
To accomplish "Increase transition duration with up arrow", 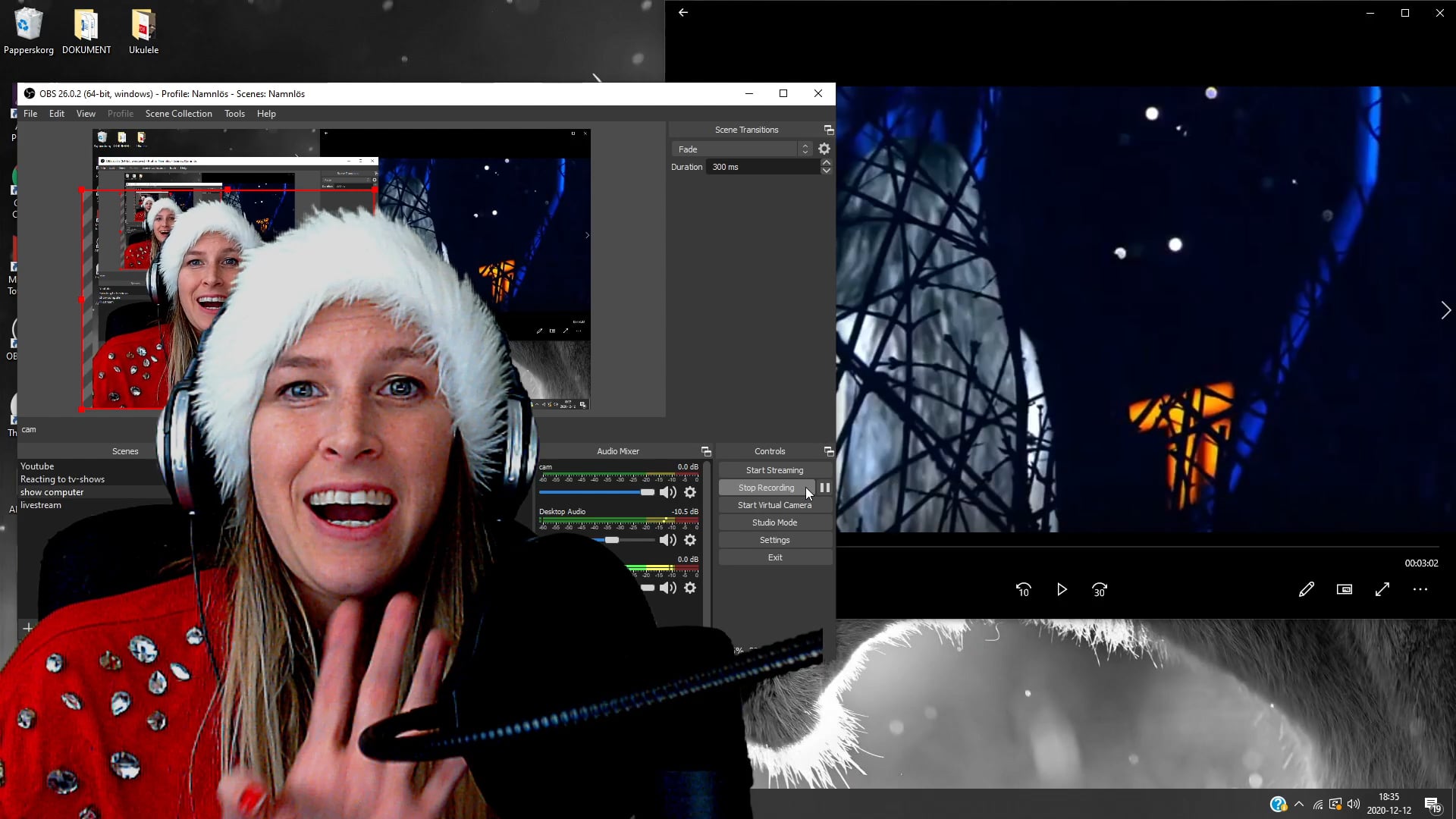I will tap(827, 162).
